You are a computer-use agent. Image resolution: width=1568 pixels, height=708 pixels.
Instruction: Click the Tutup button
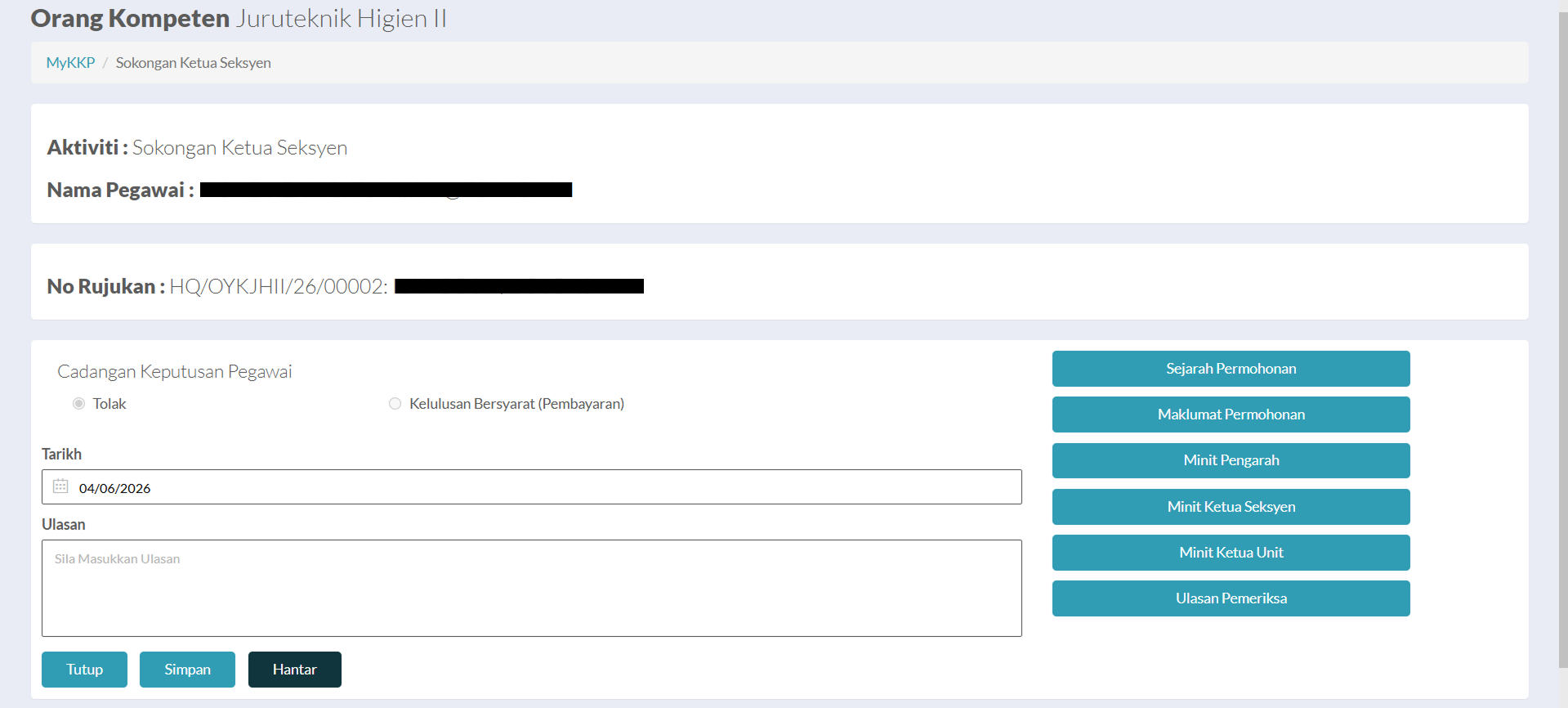coord(84,670)
